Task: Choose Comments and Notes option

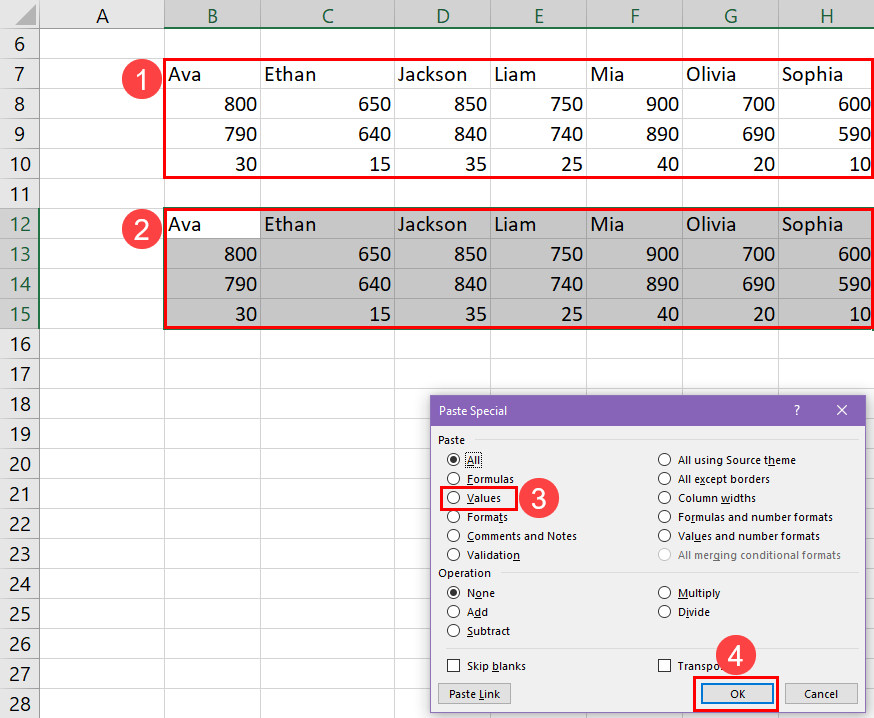Action: click(x=454, y=536)
